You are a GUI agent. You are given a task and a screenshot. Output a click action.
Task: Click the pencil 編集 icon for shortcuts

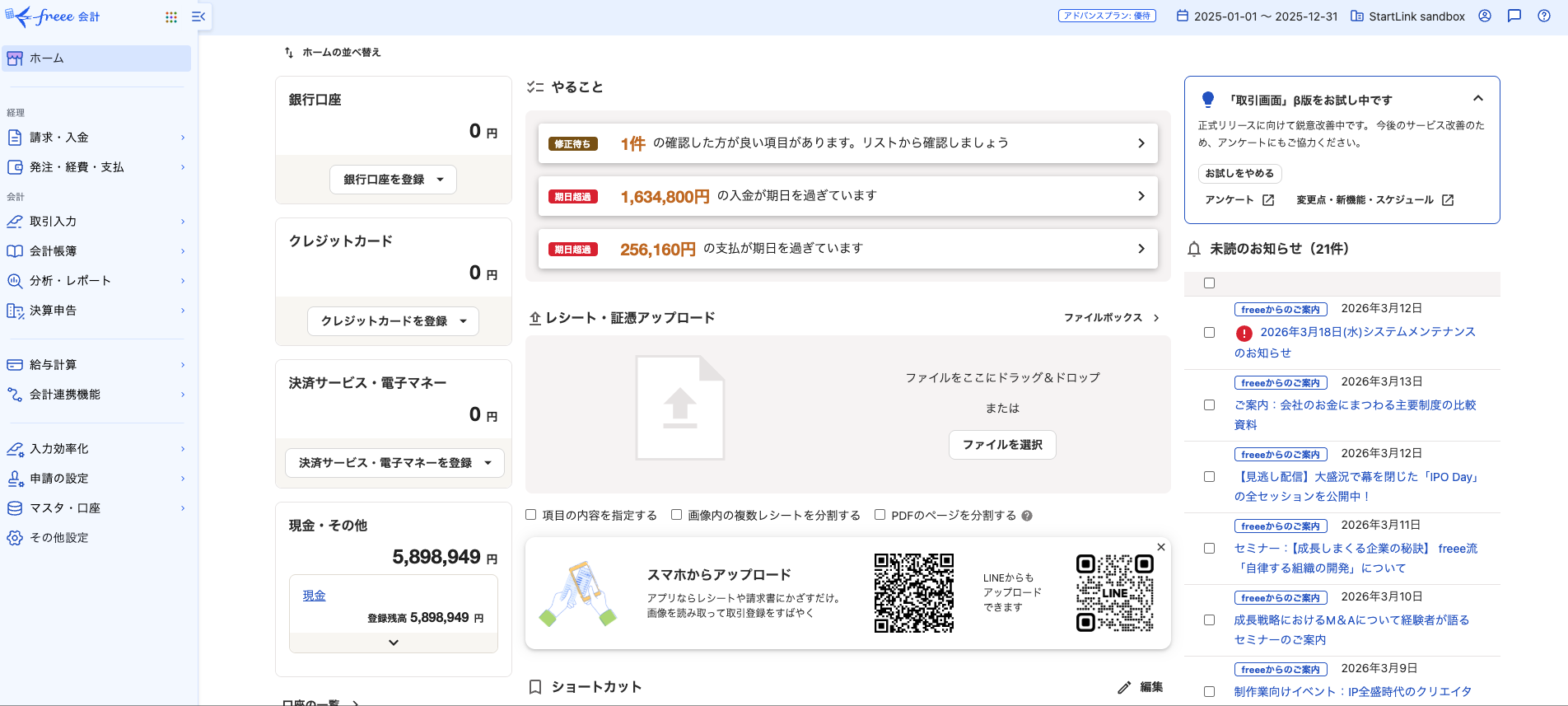pyautogui.click(x=1124, y=687)
